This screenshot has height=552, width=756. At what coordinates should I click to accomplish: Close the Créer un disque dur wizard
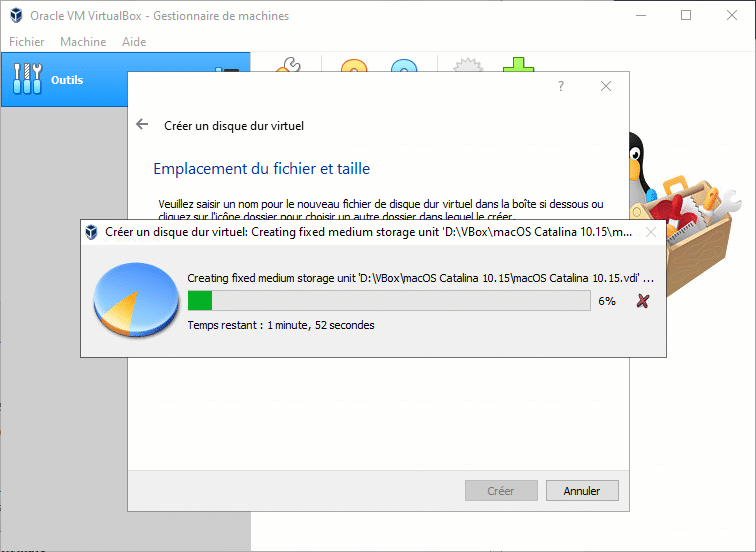[606, 87]
